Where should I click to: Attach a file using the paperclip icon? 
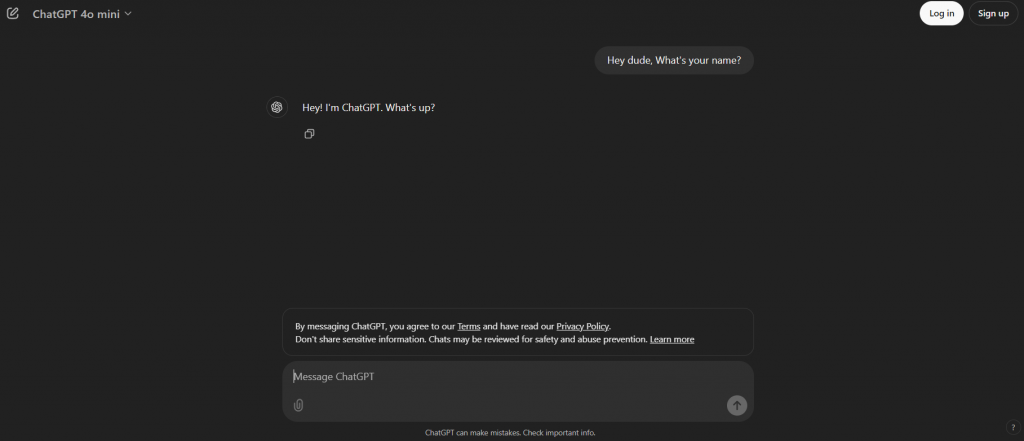point(299,405)
